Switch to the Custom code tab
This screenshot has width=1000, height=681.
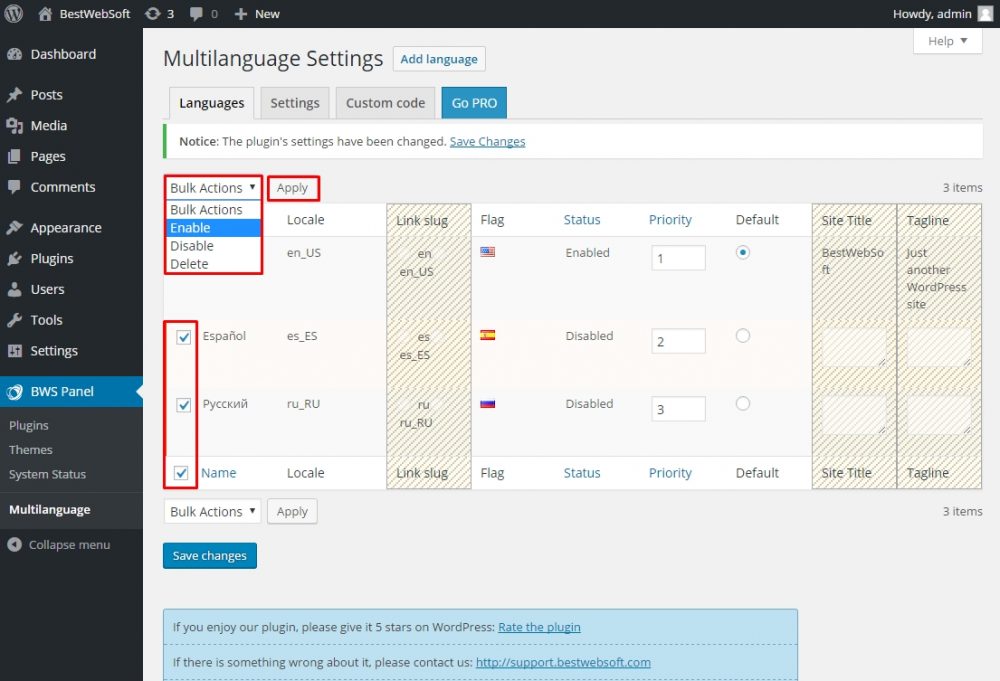coord(385,102)
